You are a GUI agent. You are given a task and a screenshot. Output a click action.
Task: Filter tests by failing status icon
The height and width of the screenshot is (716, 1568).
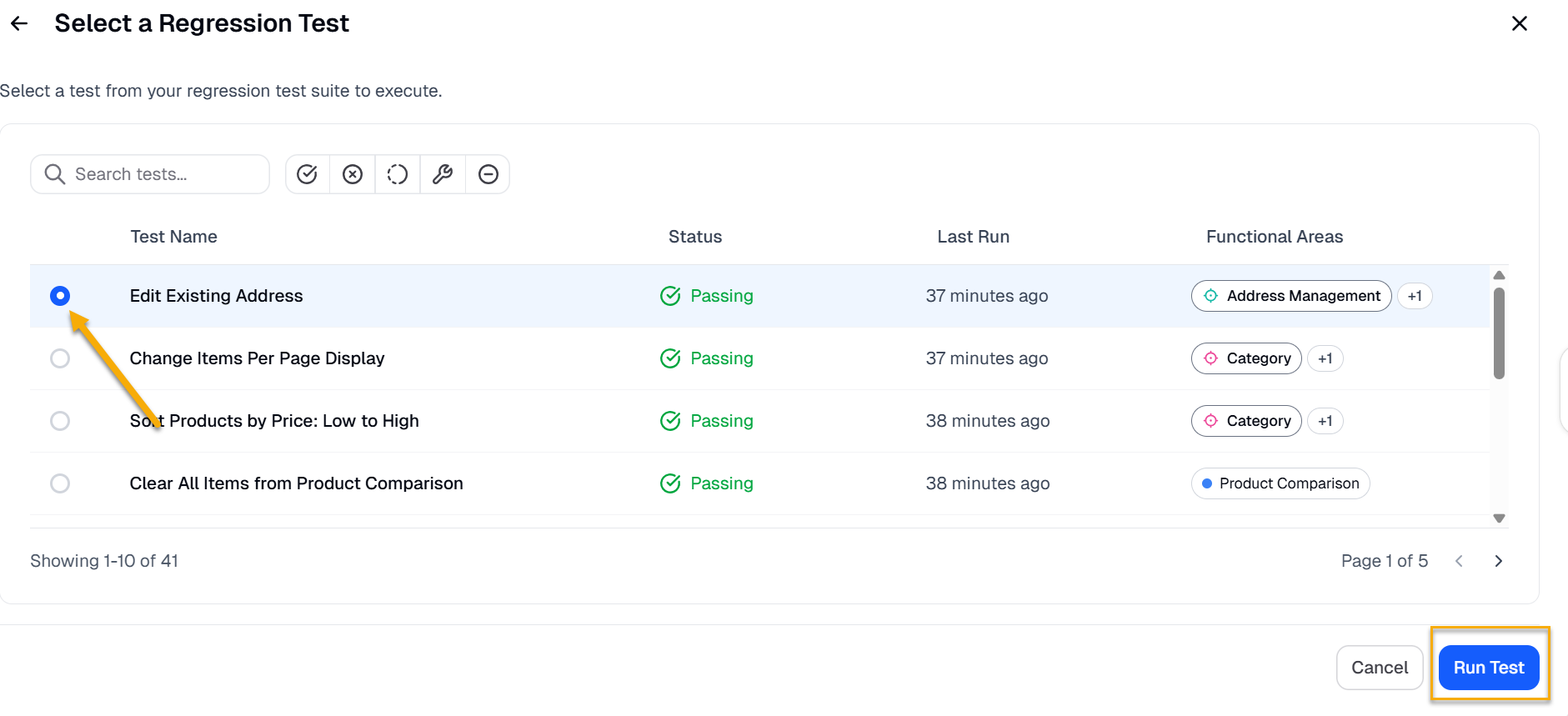click(x=353, y=174)
